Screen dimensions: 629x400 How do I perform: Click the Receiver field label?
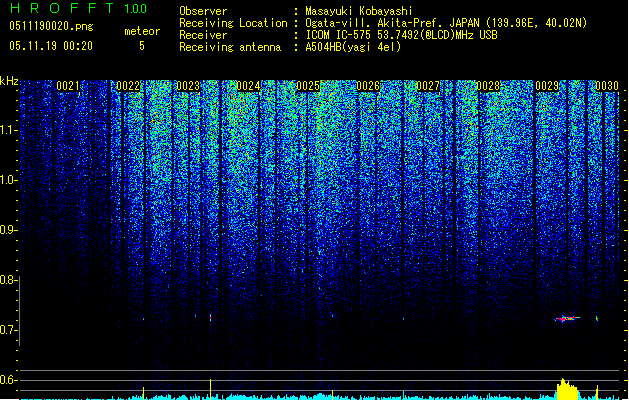coord(203,35)
